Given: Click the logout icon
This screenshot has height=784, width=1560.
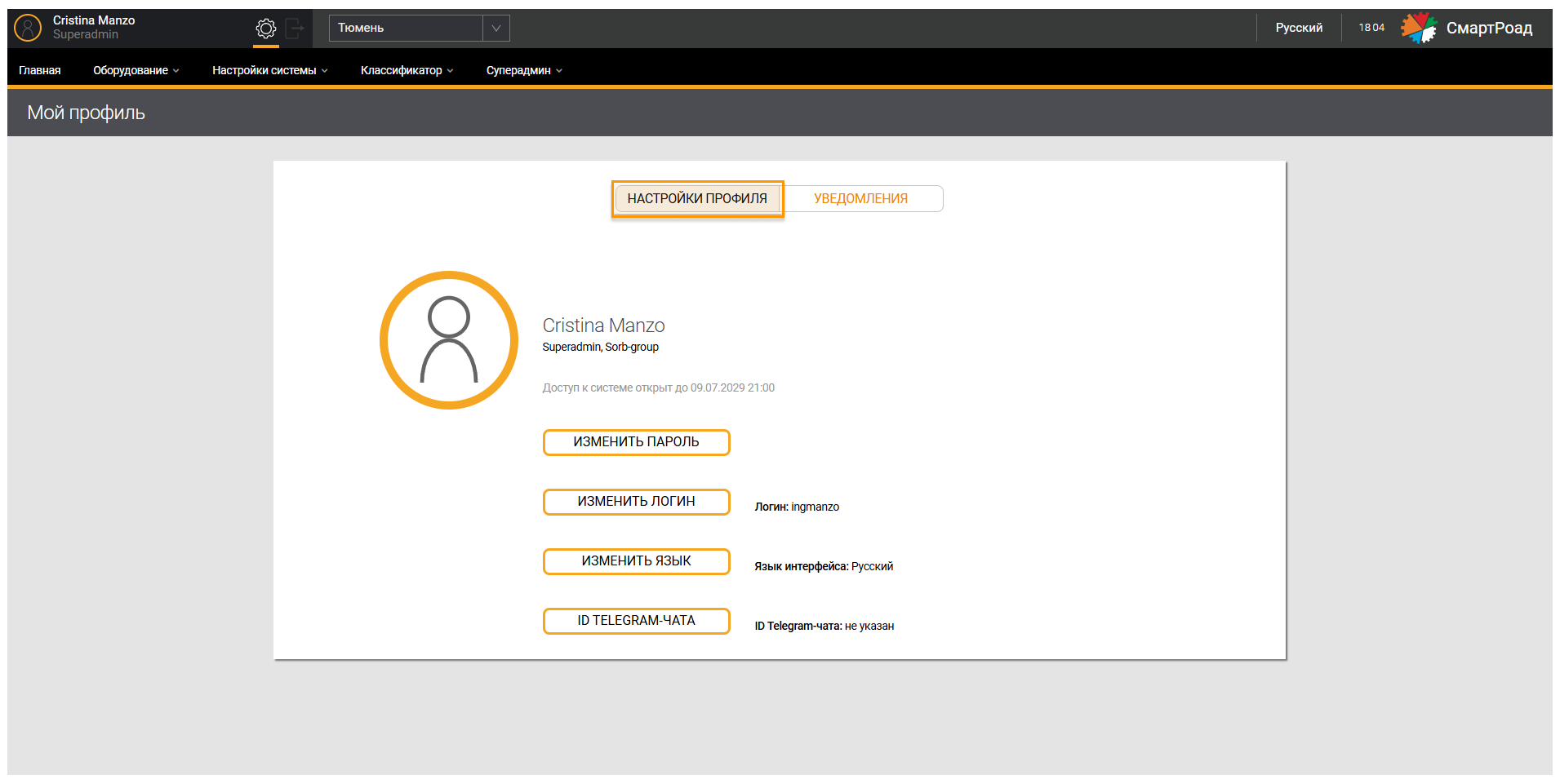Looking at the screenshot, I should click(x=295, y=29).
